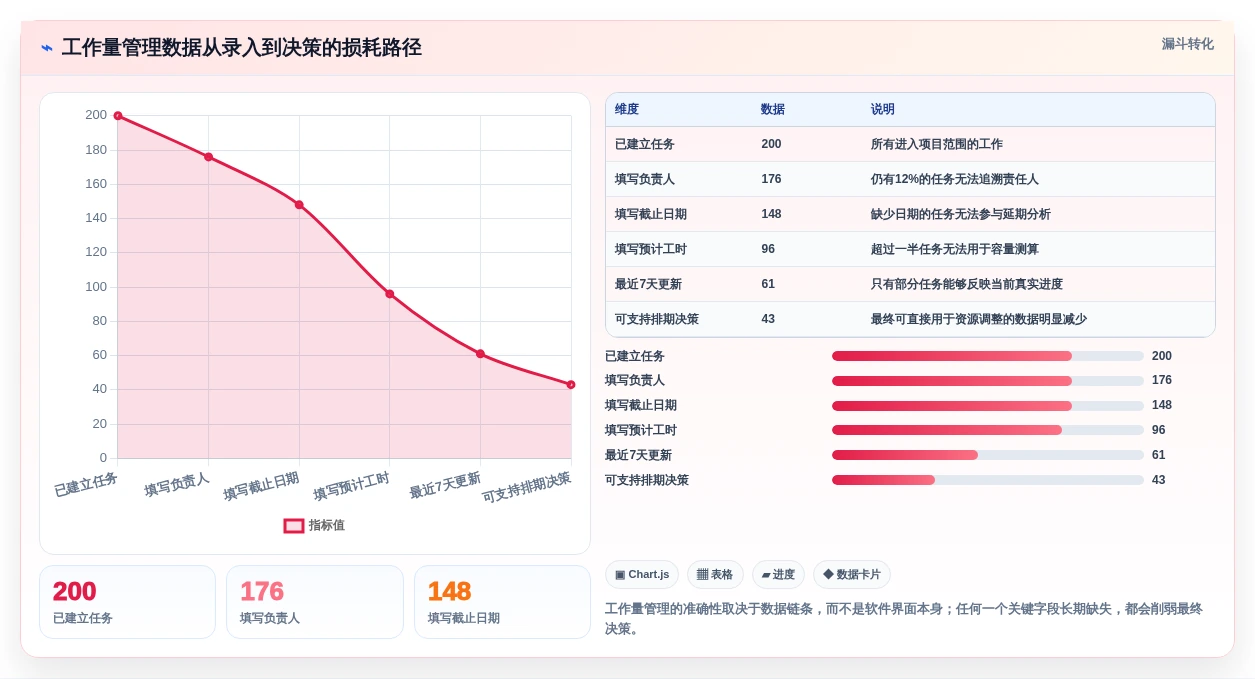Click the 漏斗转化 label in header

[x=1187, y=44]
